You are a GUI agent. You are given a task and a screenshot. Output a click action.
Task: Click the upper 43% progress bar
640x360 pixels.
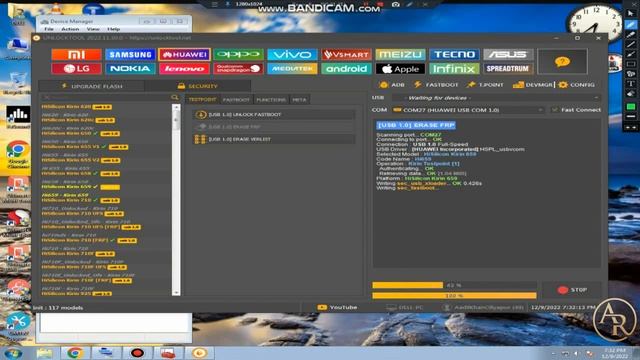(x=454, y=285)
